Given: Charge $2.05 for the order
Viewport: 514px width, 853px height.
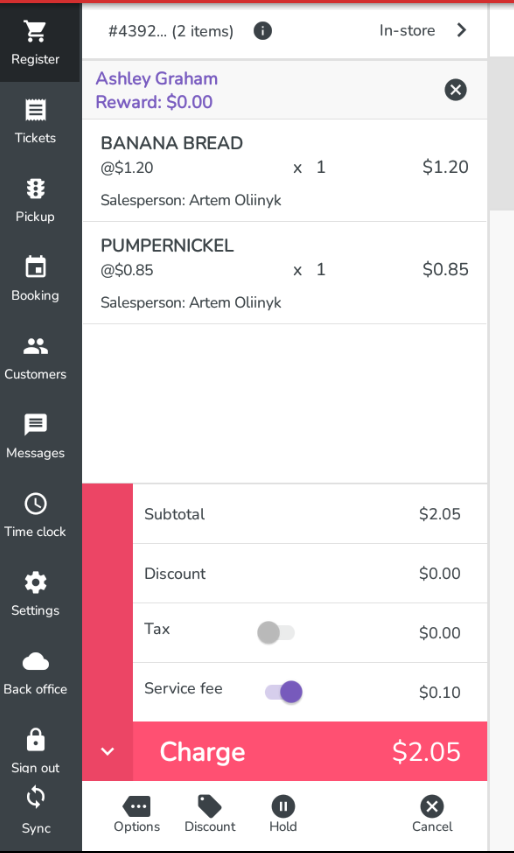Looking at the screenshot, I should pyautogui.click(x=310, y=752).
